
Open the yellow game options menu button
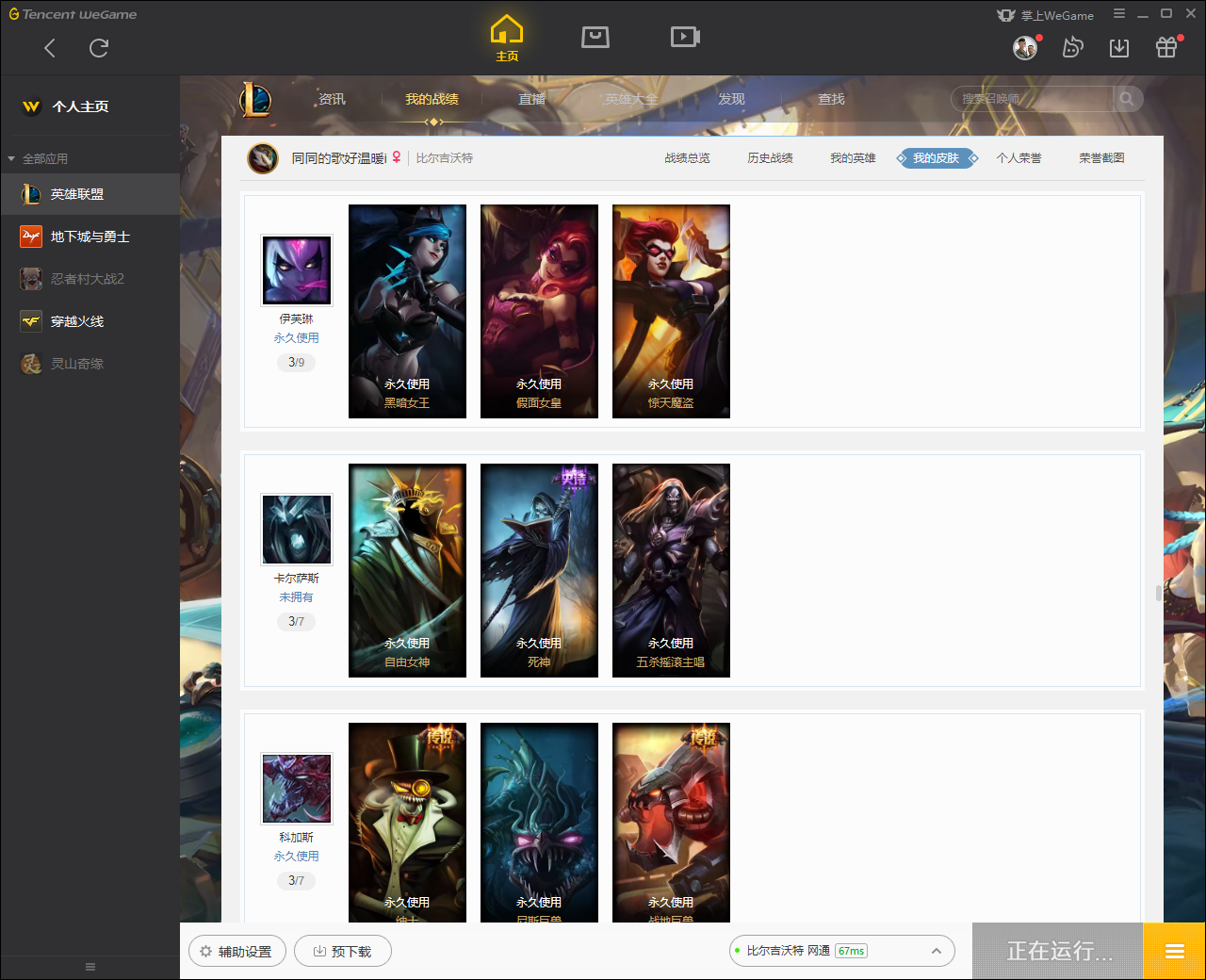1175,952
